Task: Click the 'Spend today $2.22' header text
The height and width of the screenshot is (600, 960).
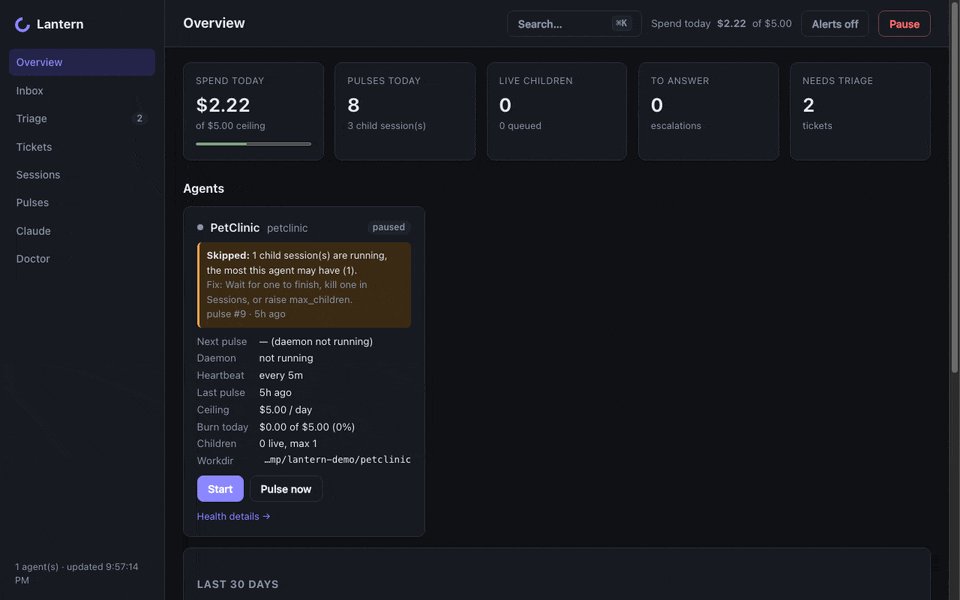Action: [699, 23]
